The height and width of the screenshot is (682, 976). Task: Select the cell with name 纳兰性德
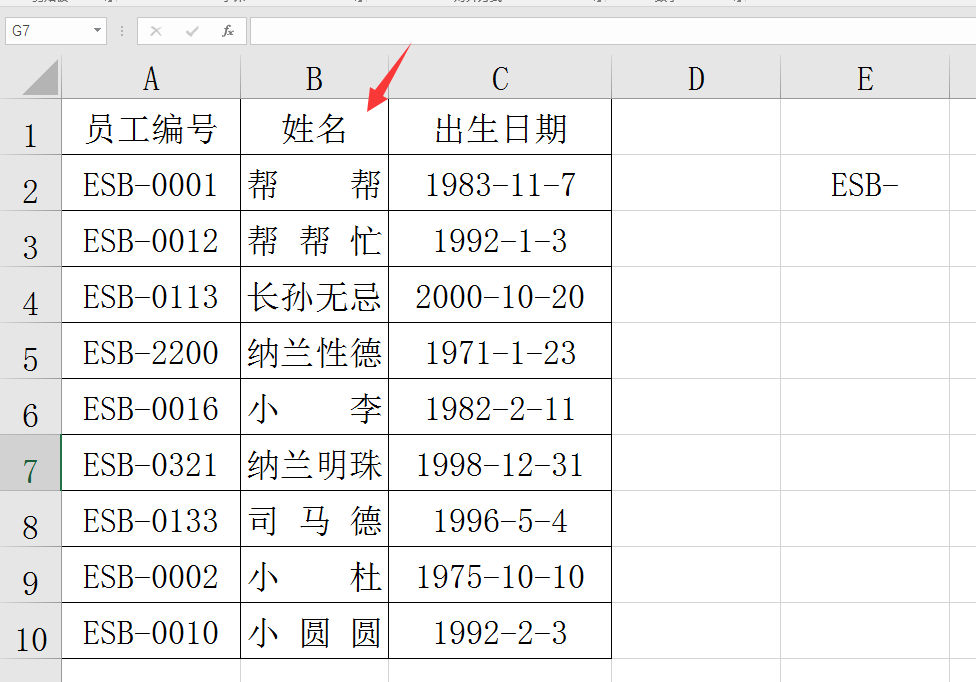tap(314, 352)
